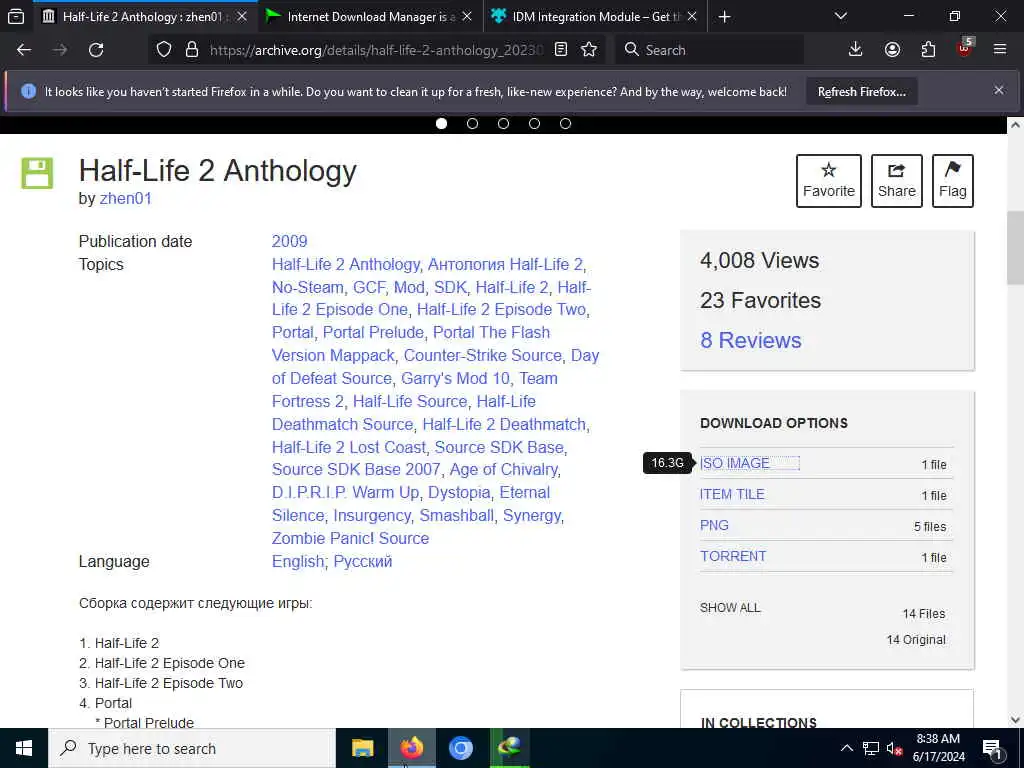Click the page vertical scrollbar thumb
The image size is (1024, 768).
coord(1015,248)
